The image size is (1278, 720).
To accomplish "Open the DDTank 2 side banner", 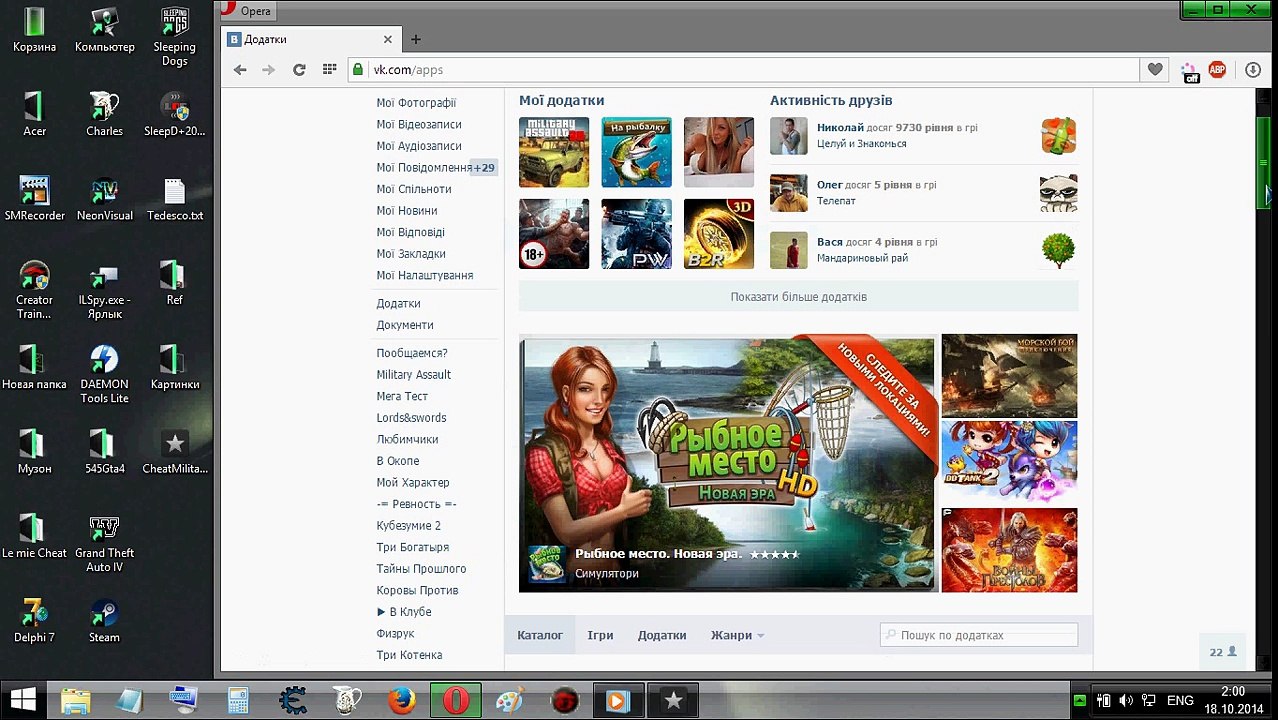I will 1009,461.
